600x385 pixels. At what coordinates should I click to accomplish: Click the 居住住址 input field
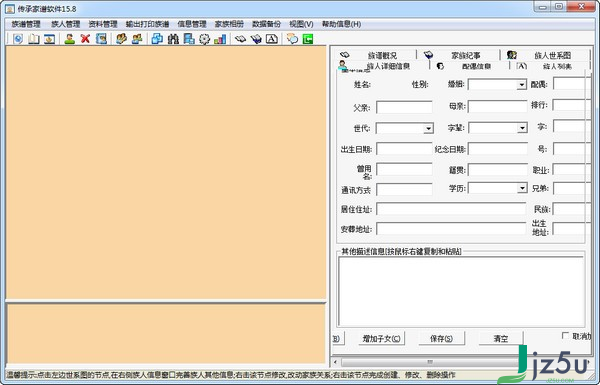[x=451, y=209]
